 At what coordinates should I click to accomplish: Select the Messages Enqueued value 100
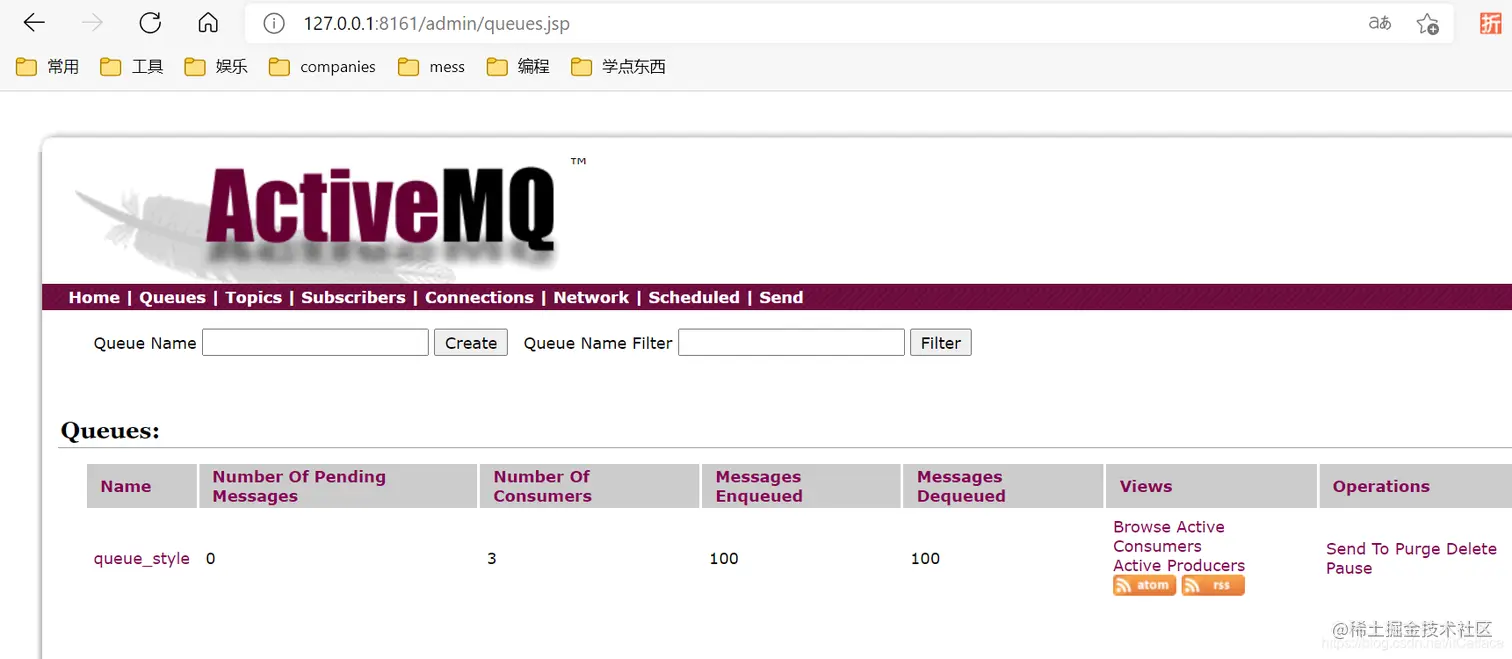point(724,559)
